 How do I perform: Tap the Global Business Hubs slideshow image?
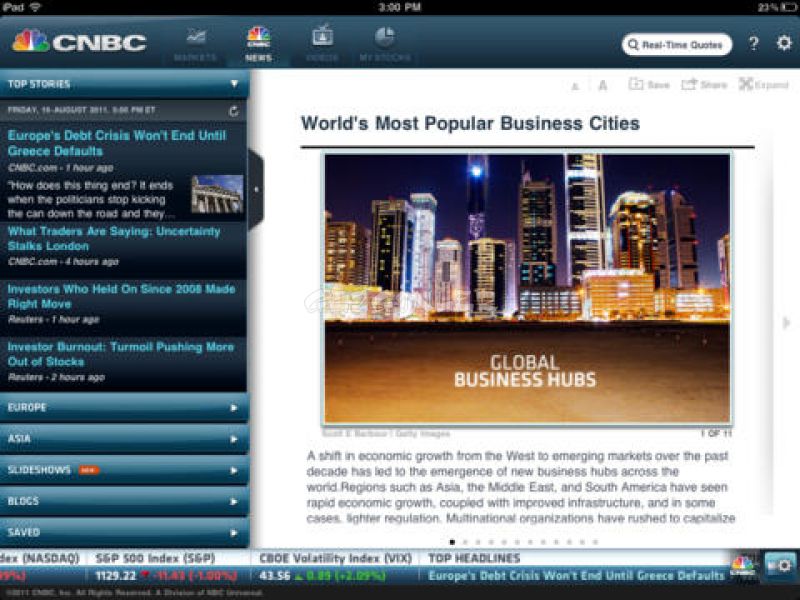pyautogui.click(x=528, y=288)
